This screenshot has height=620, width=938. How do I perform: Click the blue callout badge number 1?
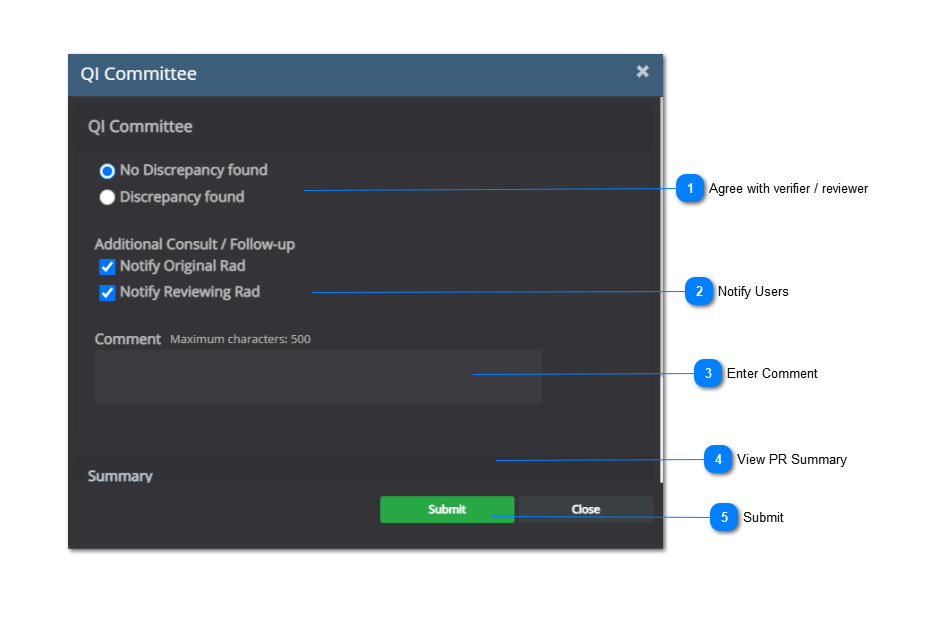[690, 188]
